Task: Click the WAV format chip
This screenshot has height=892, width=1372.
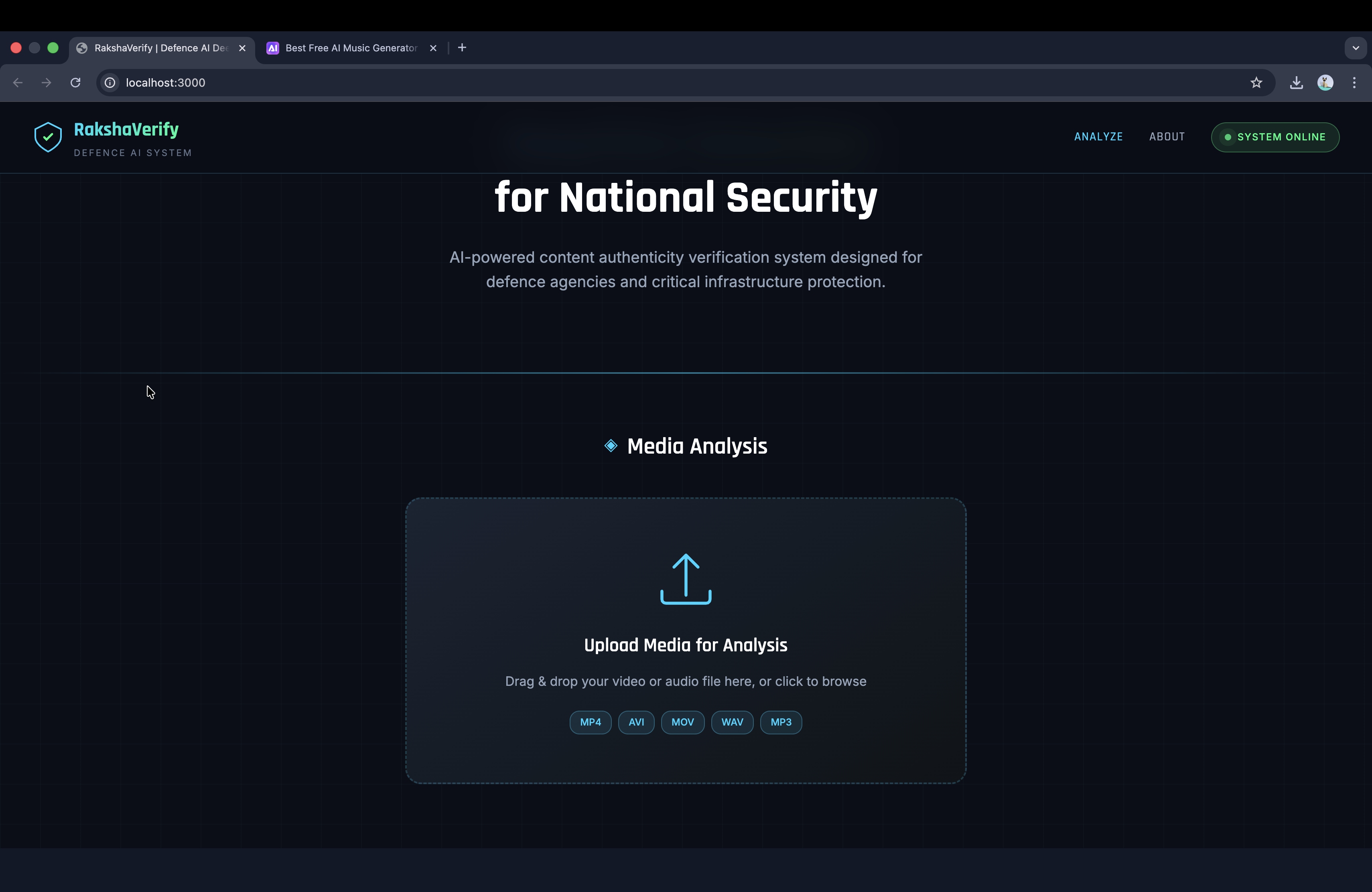Action: coord(732,722)
